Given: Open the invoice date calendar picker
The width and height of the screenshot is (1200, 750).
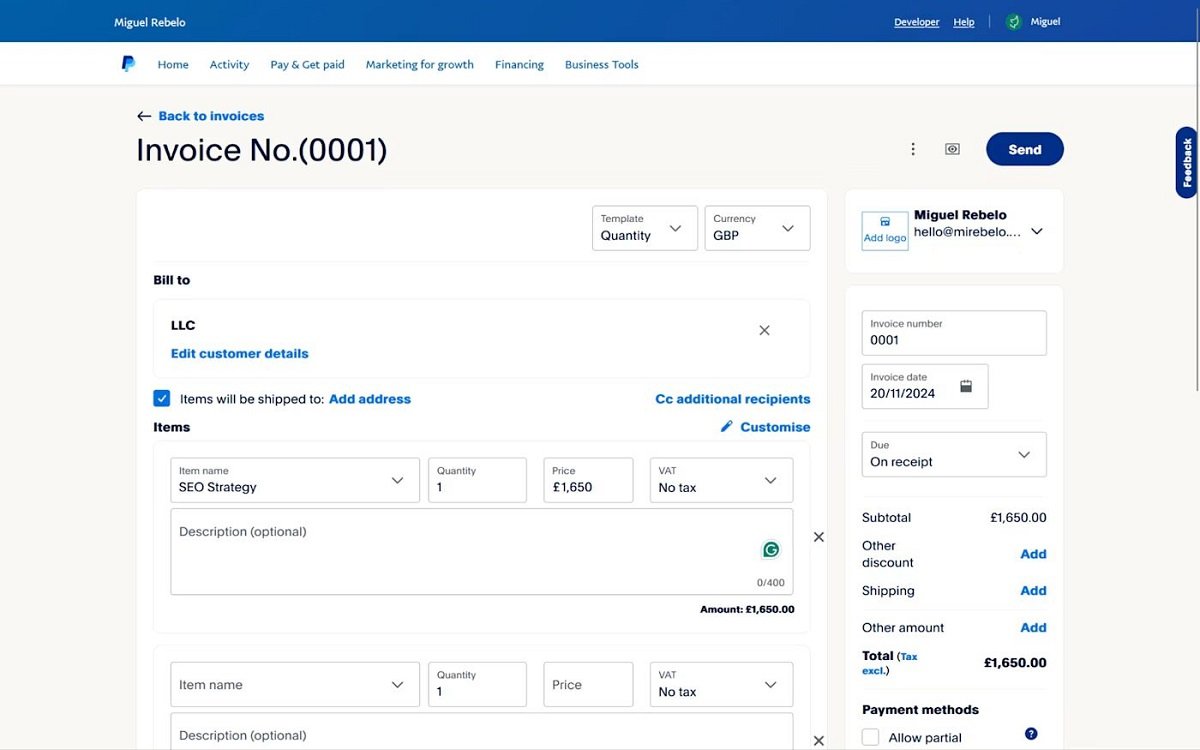Looking at the screenshot, I should pyautogui.click(x=966, y=386).
